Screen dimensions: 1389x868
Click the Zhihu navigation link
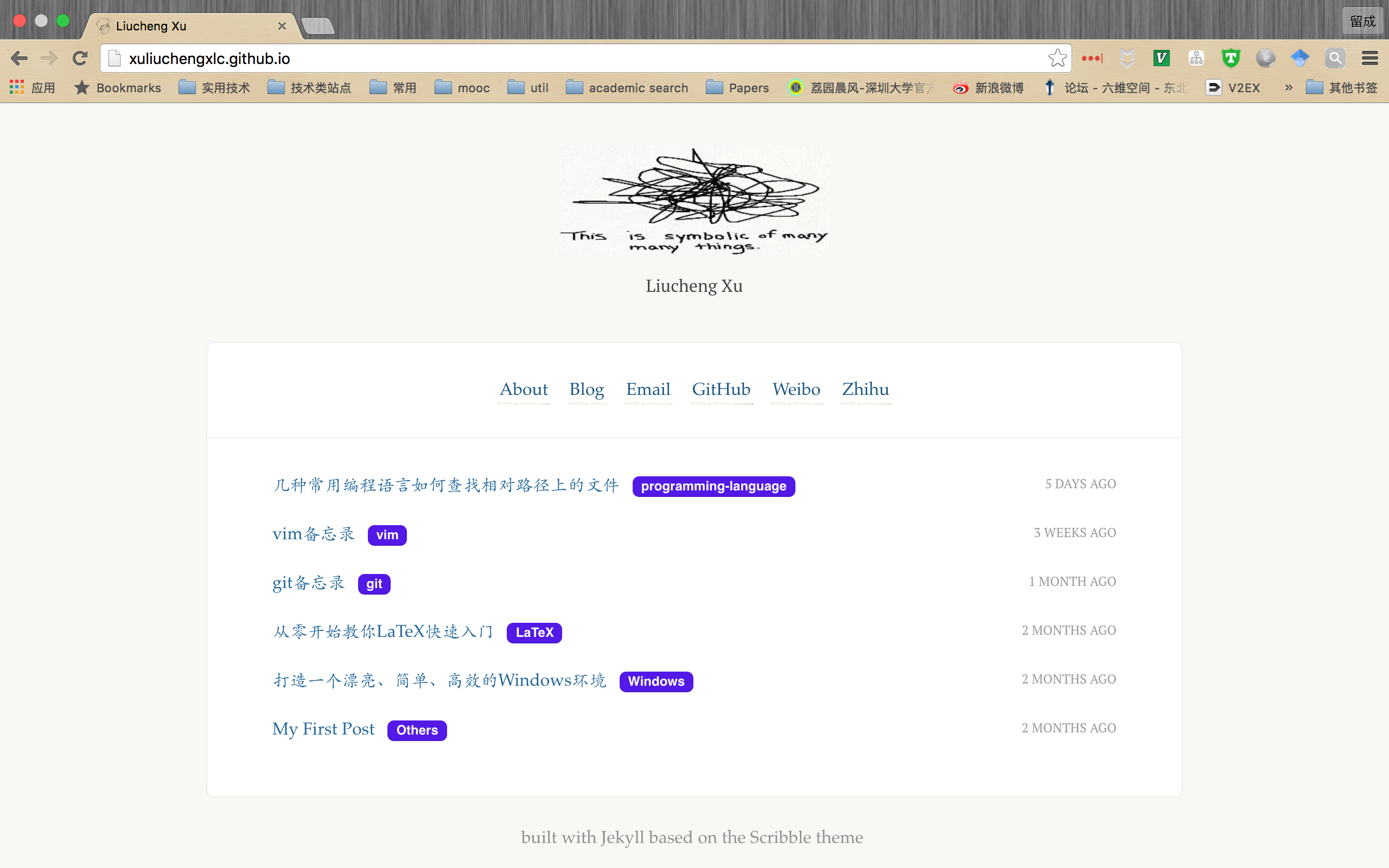click(865, 389)
